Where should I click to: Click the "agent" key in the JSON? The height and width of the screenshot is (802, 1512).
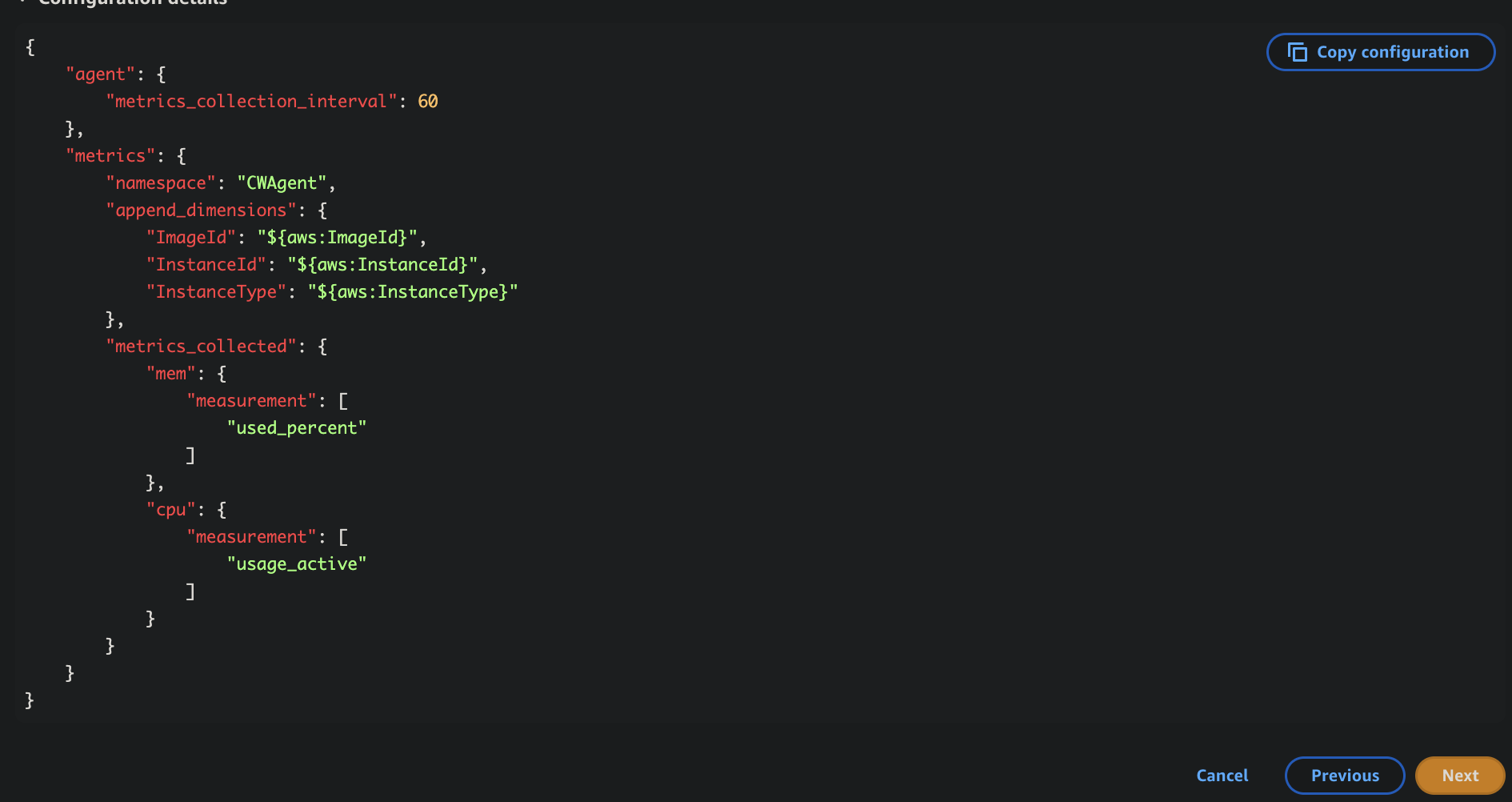coord(100,74)
